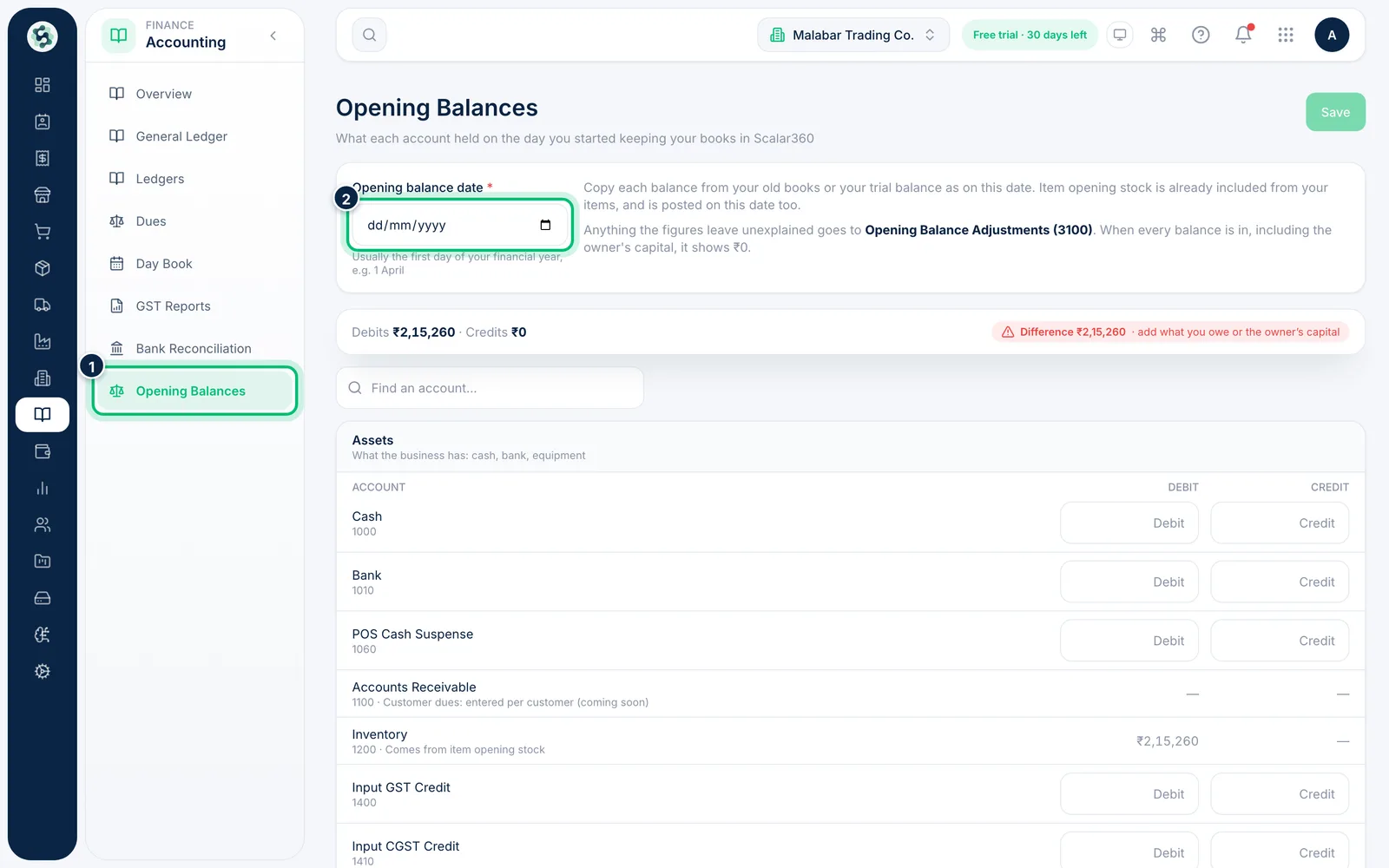Open the delivery truck icon
Screen dimensions: 1389x868
[42, 305]
